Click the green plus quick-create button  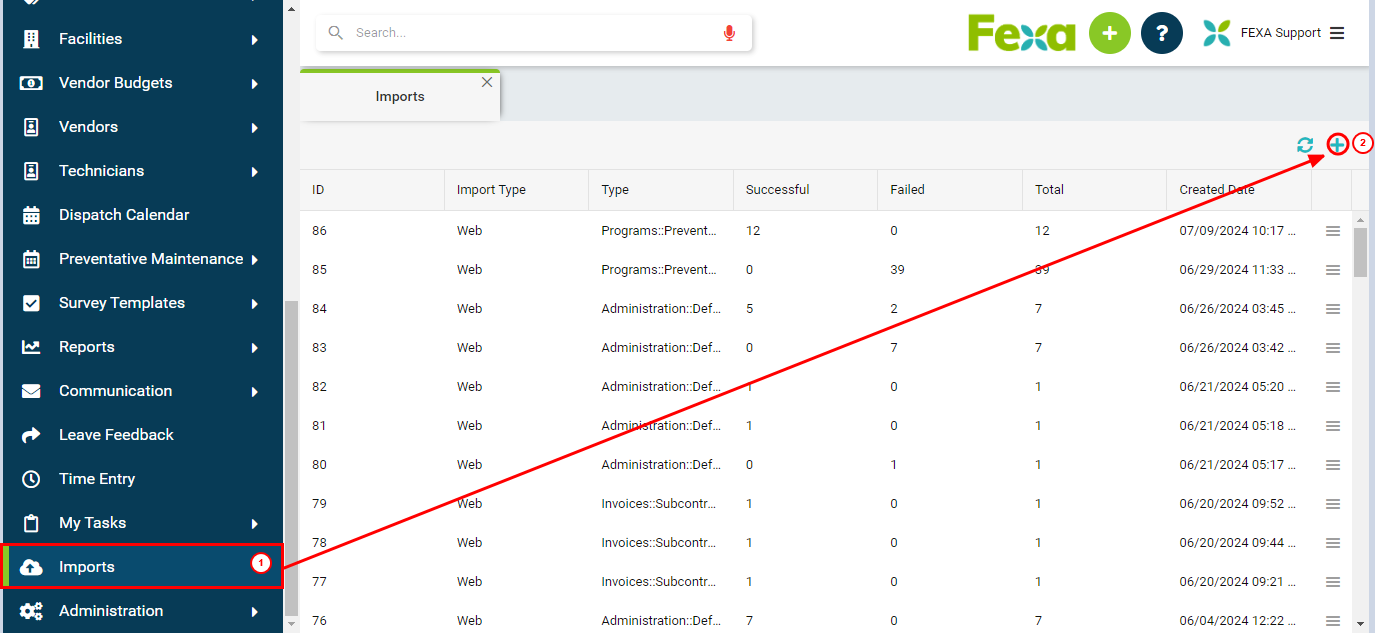(1109, 33)
